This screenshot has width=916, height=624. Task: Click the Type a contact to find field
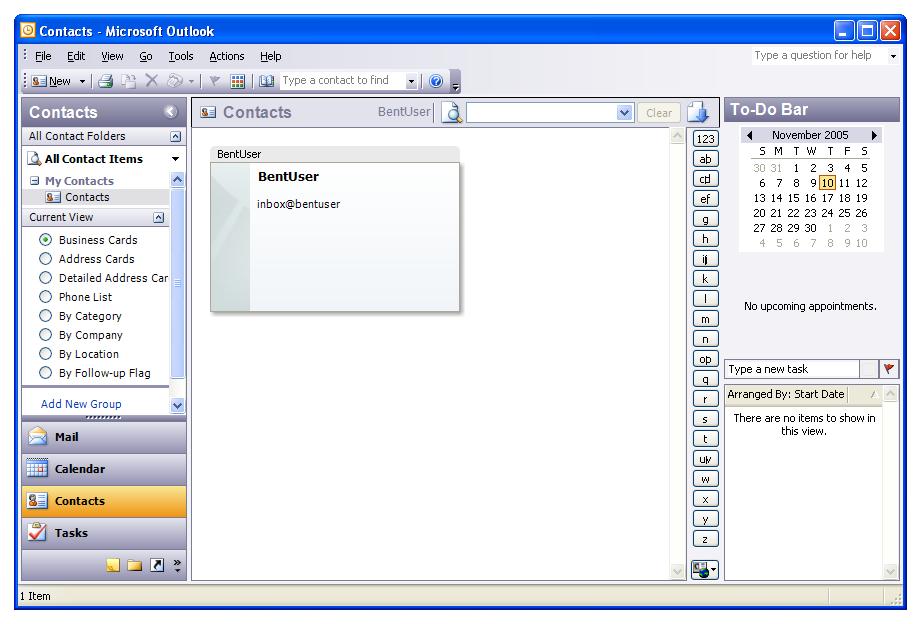click(342, 81)
